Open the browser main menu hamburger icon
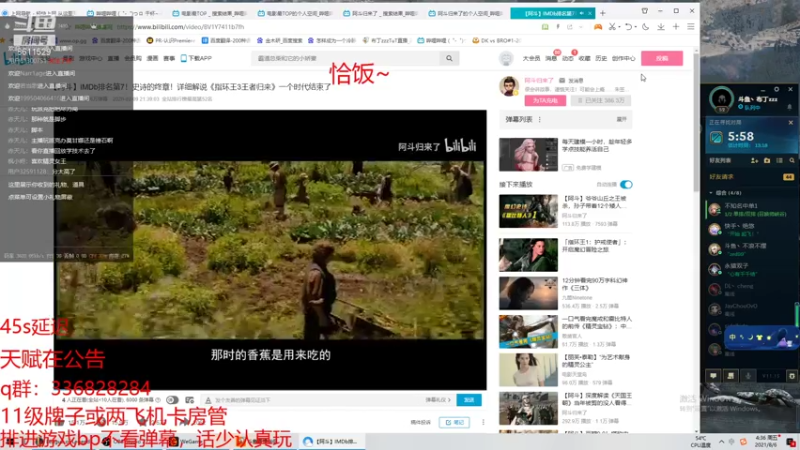The width and height of the screenshot is (800, 450). (x=691, y=27)
